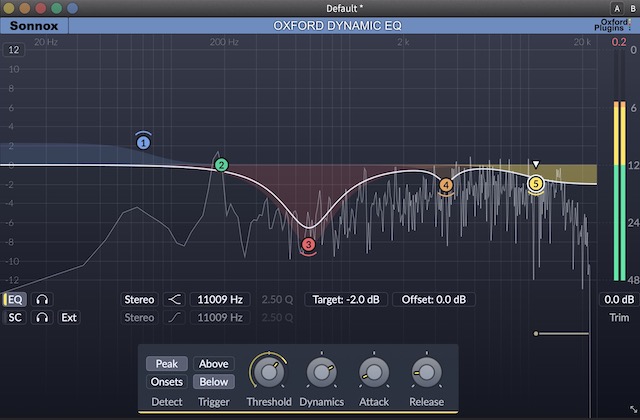The image size is (640, 420).
Task: Open the EQ Stereo channel dropdown
Action: [x=139, y=299]
